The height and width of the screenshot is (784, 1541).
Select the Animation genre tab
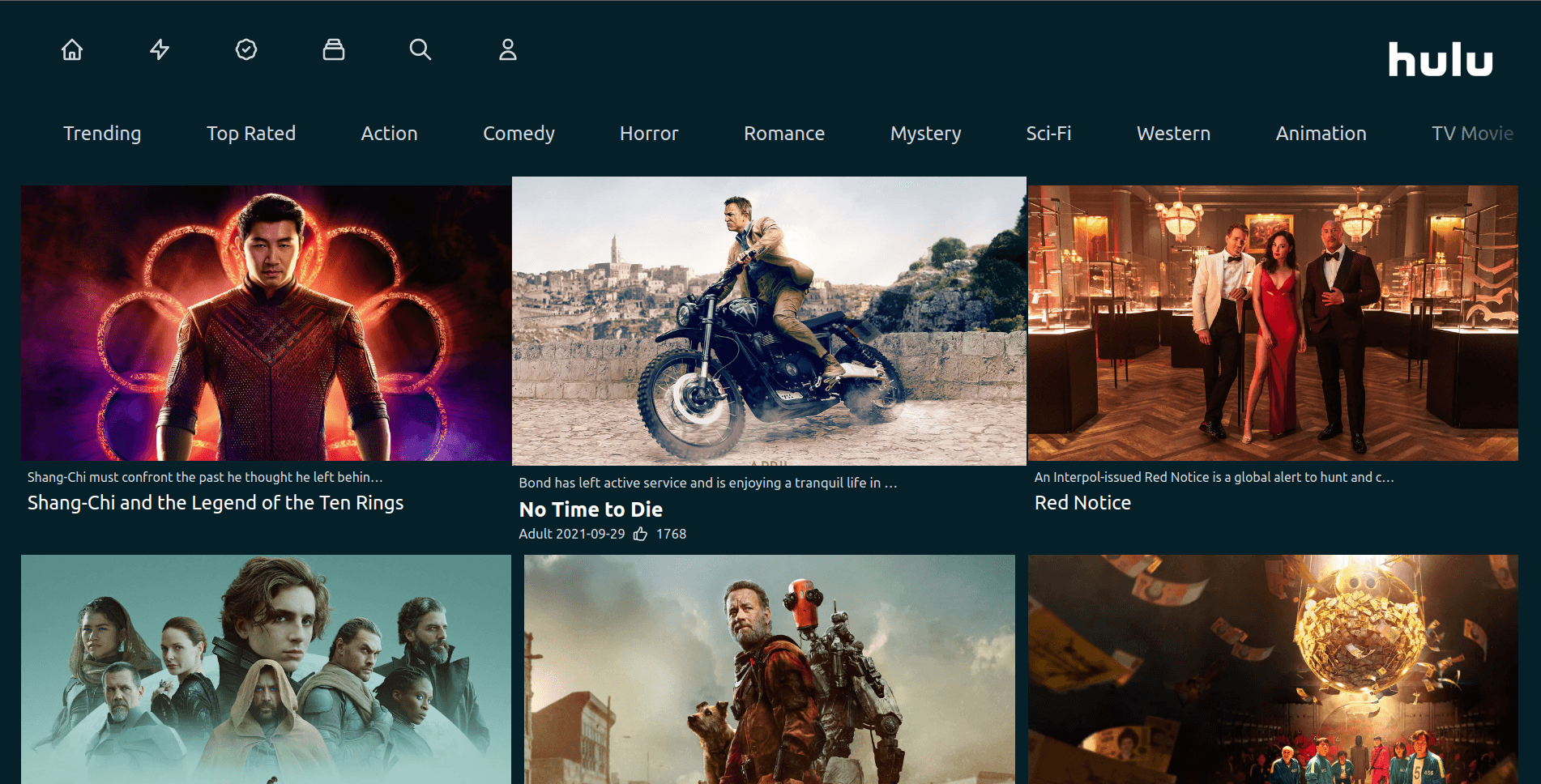1321,134
